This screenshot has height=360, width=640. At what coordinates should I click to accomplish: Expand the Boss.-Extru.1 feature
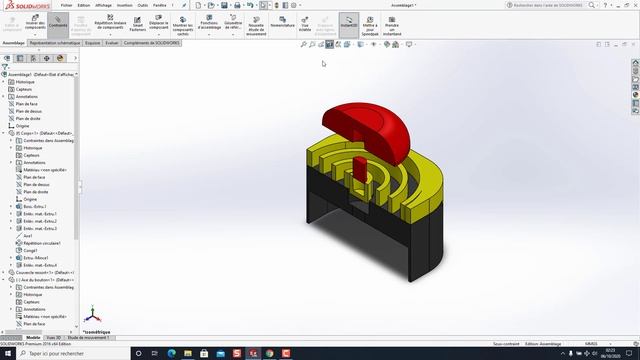pyautogui.click(x=11, y=207)
